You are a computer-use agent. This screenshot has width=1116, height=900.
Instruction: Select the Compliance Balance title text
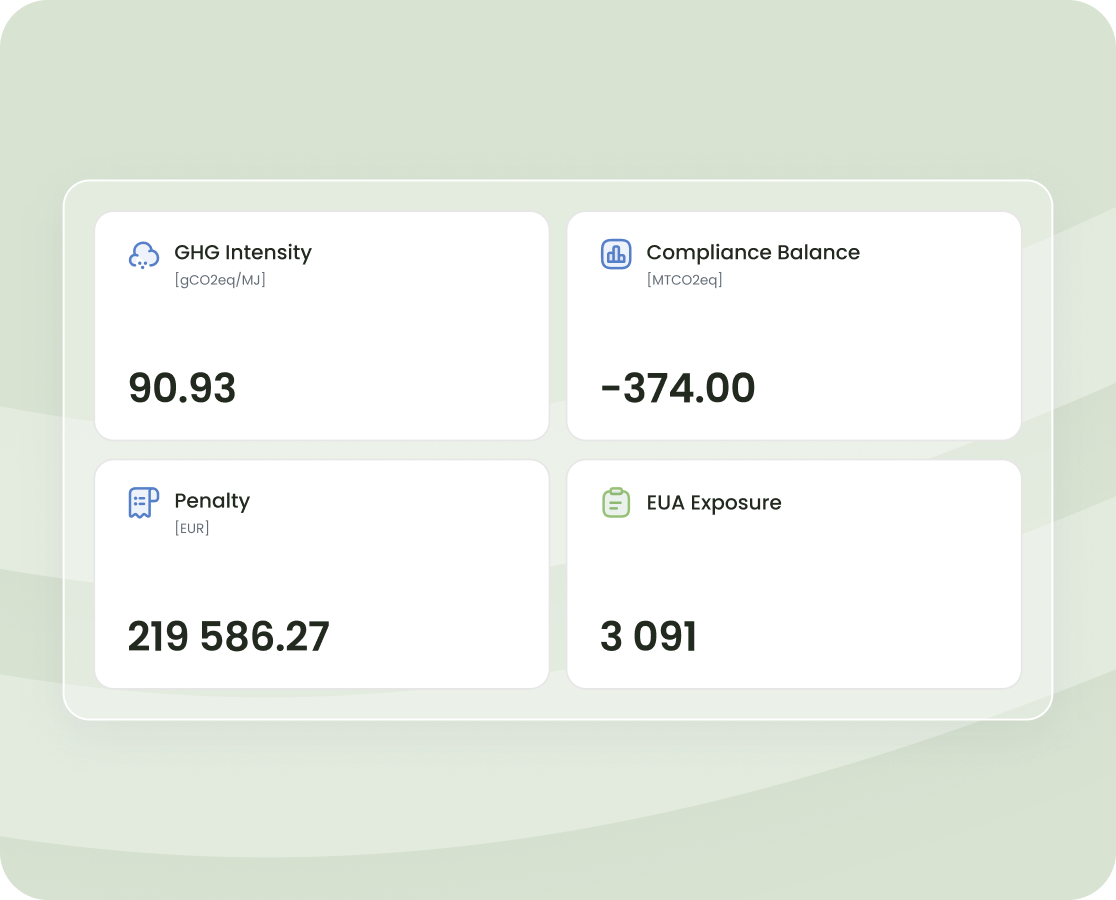[x=753, y=252]
